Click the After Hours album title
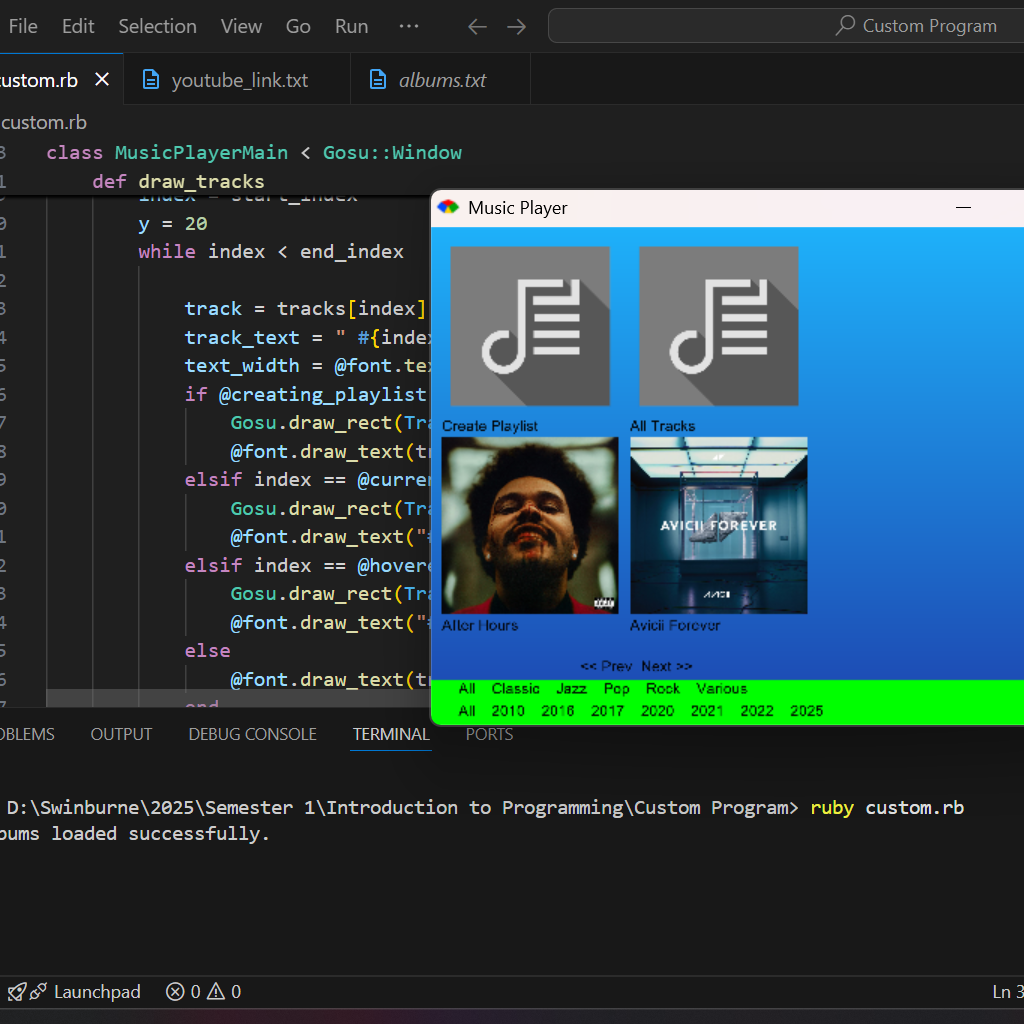Viewport: 1024px width, 1024px height. pos(480,626)
